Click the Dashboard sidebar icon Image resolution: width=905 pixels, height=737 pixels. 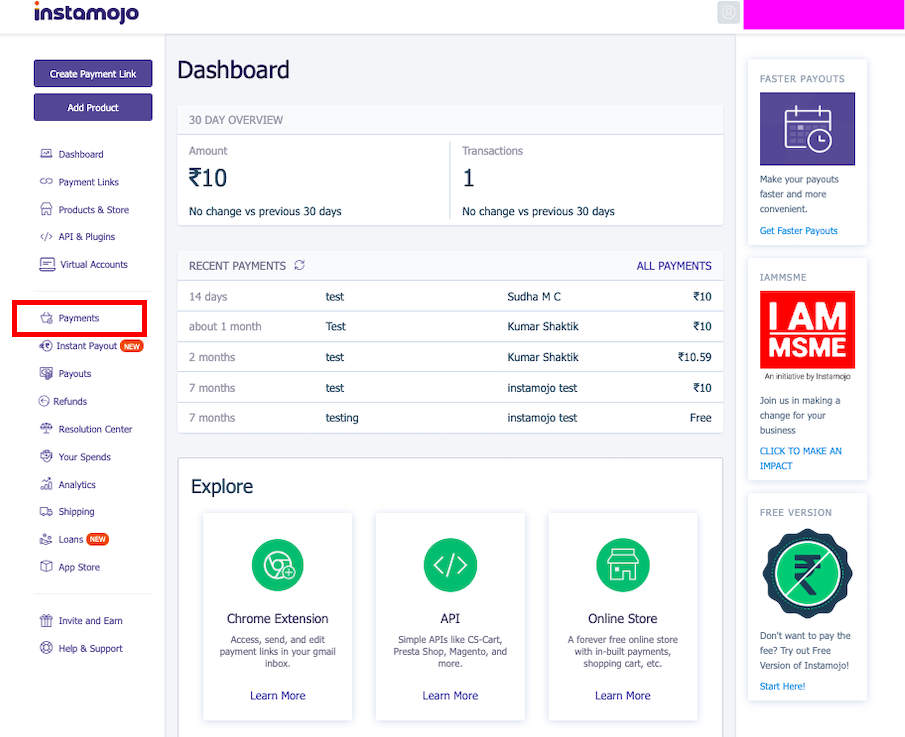click(x=46, y=154)
